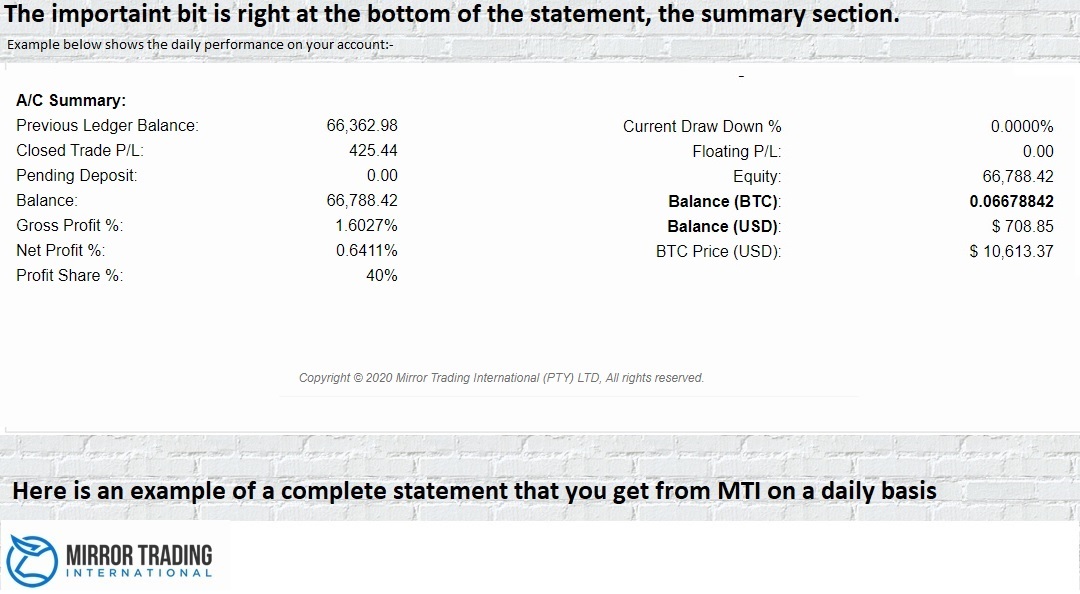Click the Mirror Trading International copyright notice
Screen dimensions: 1080x594
(x=501, y=378)
